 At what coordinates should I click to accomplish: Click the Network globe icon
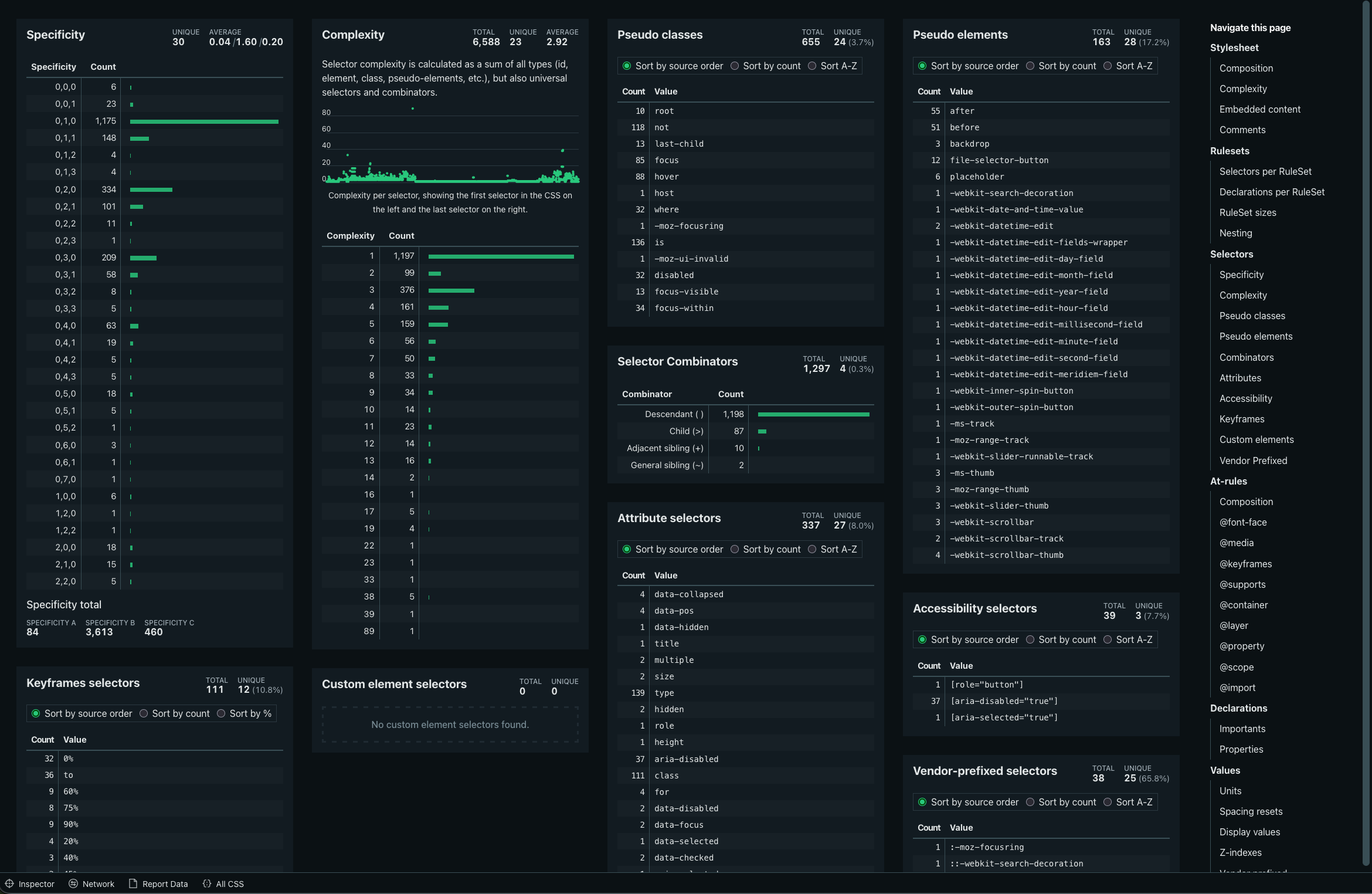[x=73, y=883]
